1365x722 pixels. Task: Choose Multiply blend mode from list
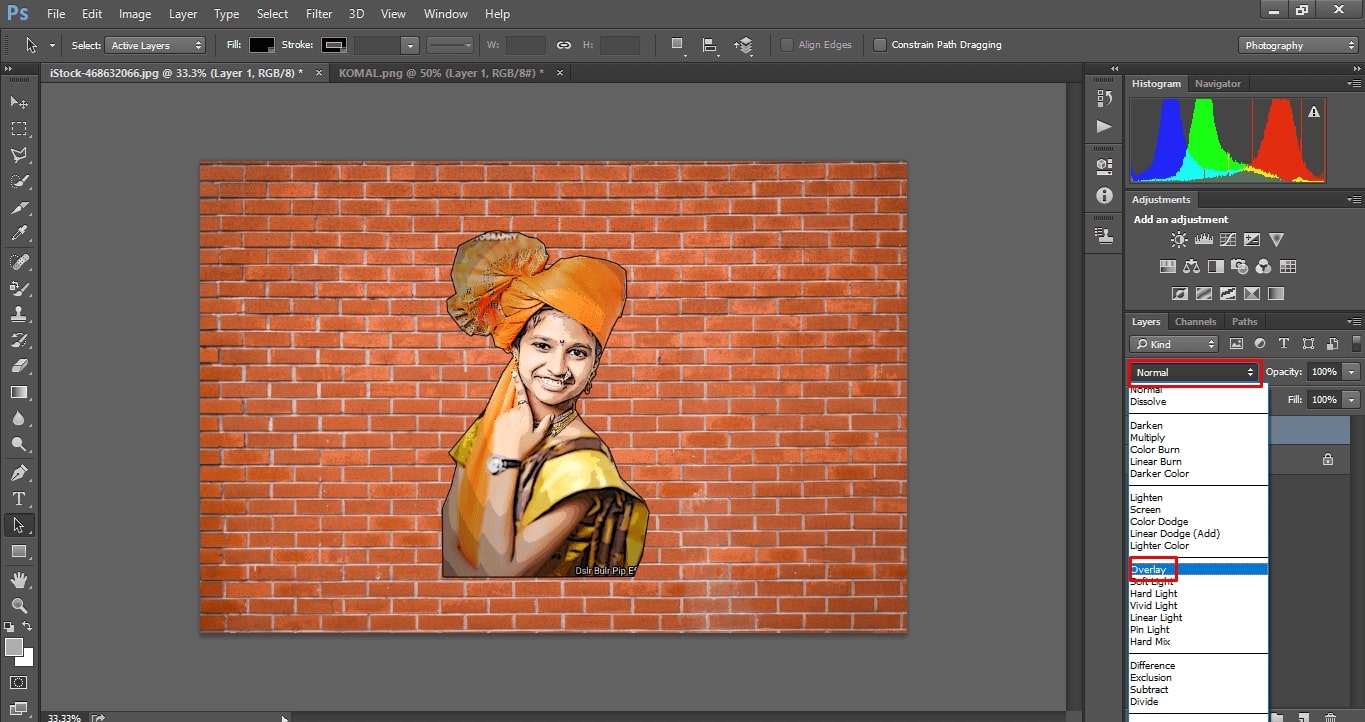1148,438
